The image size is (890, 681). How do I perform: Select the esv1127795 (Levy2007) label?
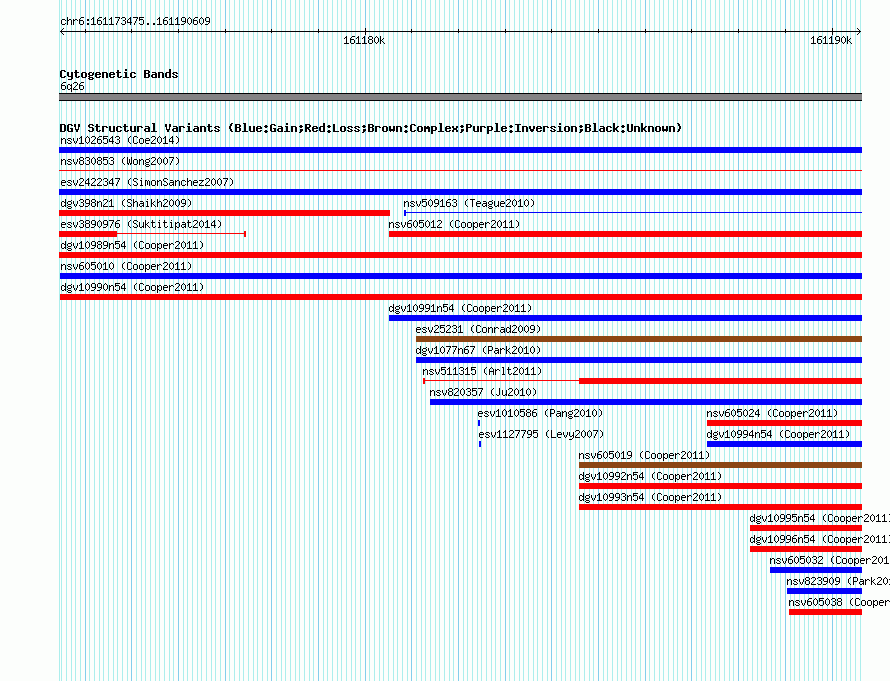pyautogui.click(x=541, y=434)
